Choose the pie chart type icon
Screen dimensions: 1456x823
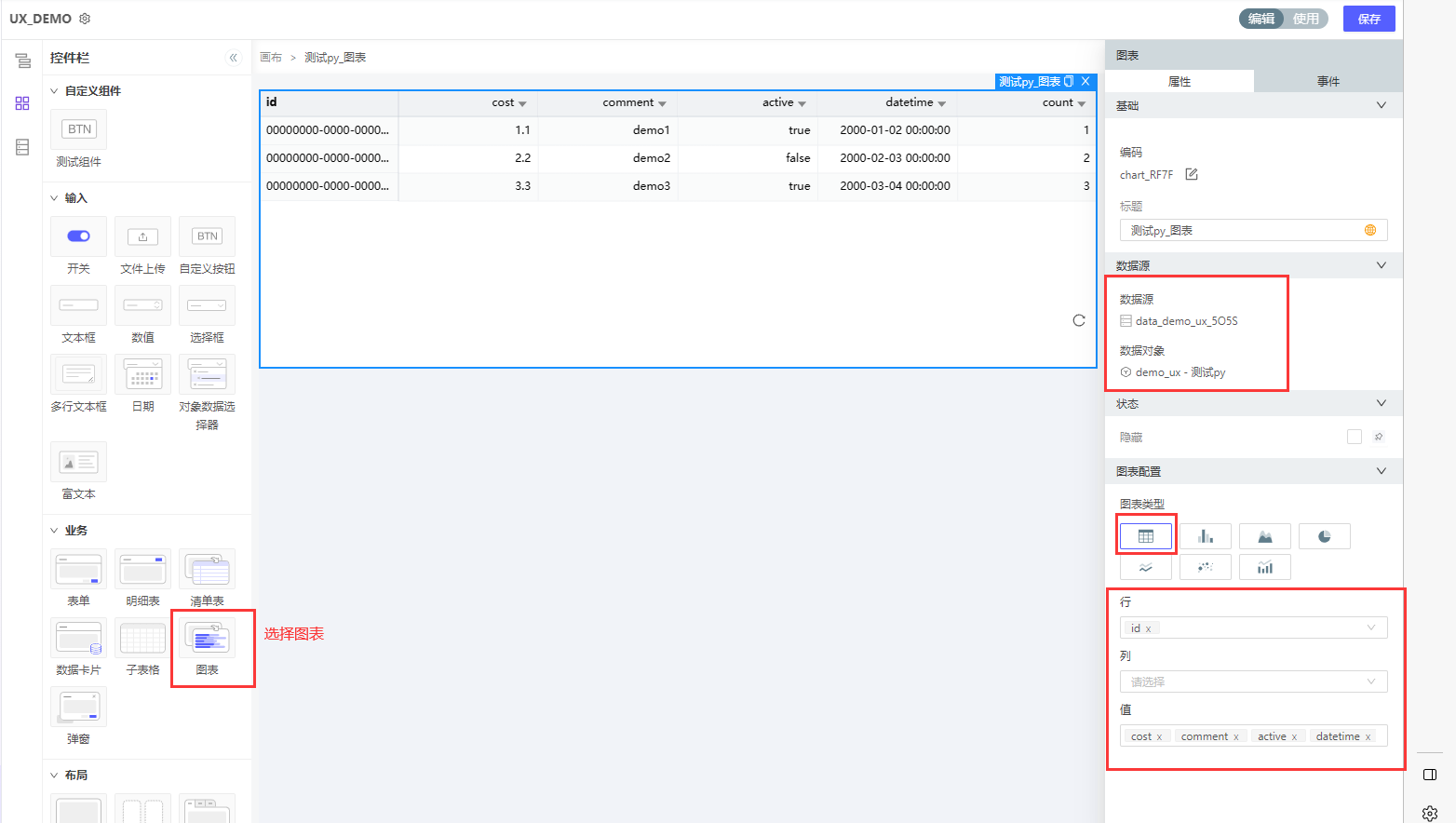click(1324, 536)
